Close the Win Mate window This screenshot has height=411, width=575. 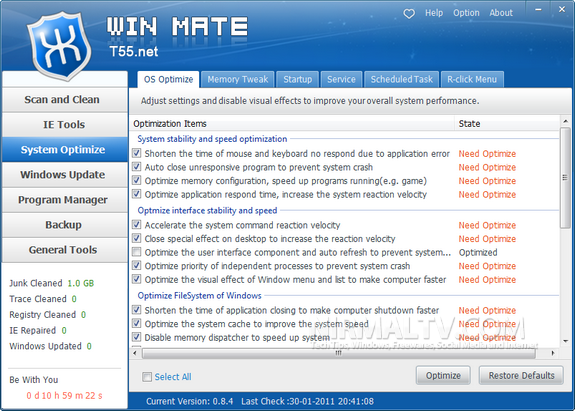[562, 10]
